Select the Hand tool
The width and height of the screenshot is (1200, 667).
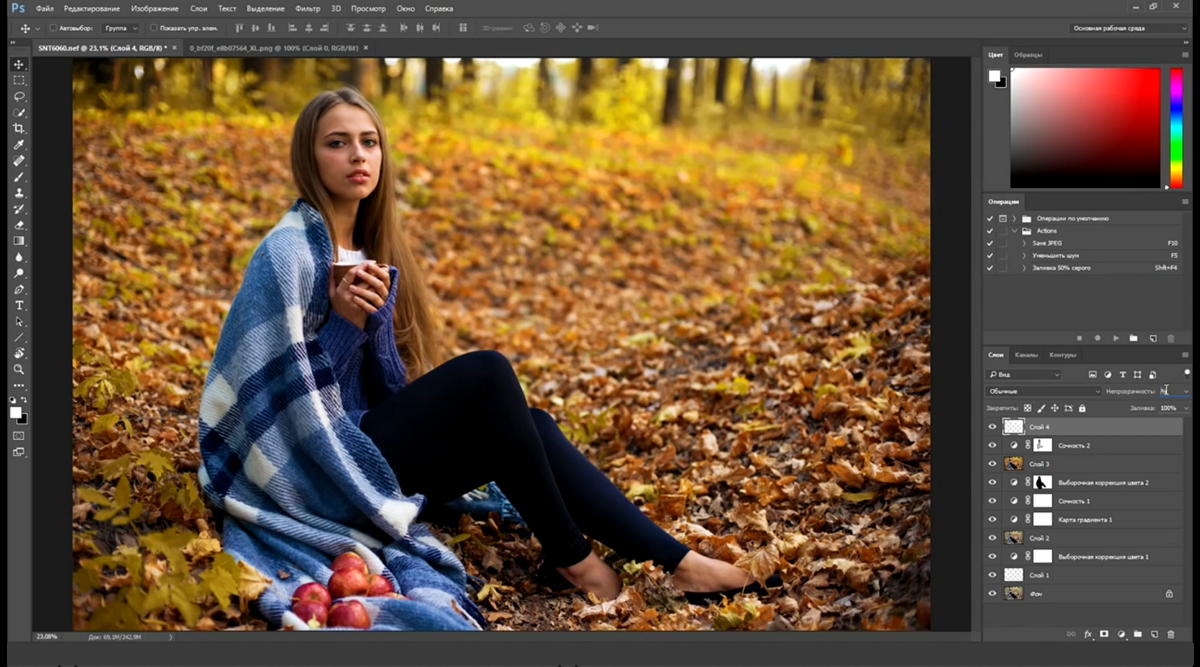click(19, 353)
